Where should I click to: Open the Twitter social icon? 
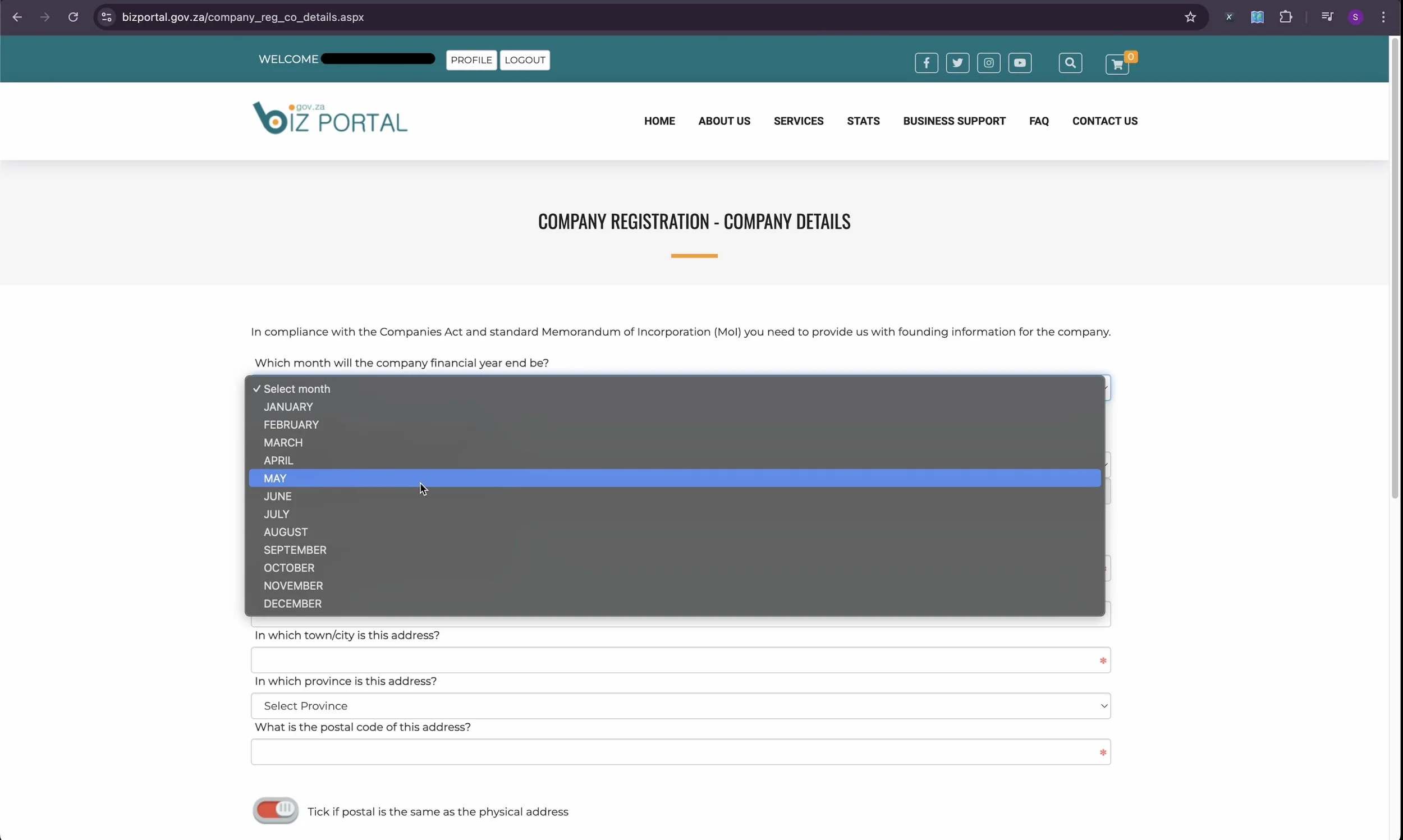pos(957,63)
